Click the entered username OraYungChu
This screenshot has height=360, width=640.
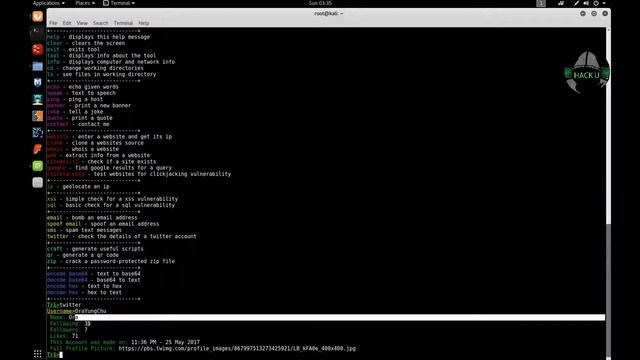[x=91, y=311]
